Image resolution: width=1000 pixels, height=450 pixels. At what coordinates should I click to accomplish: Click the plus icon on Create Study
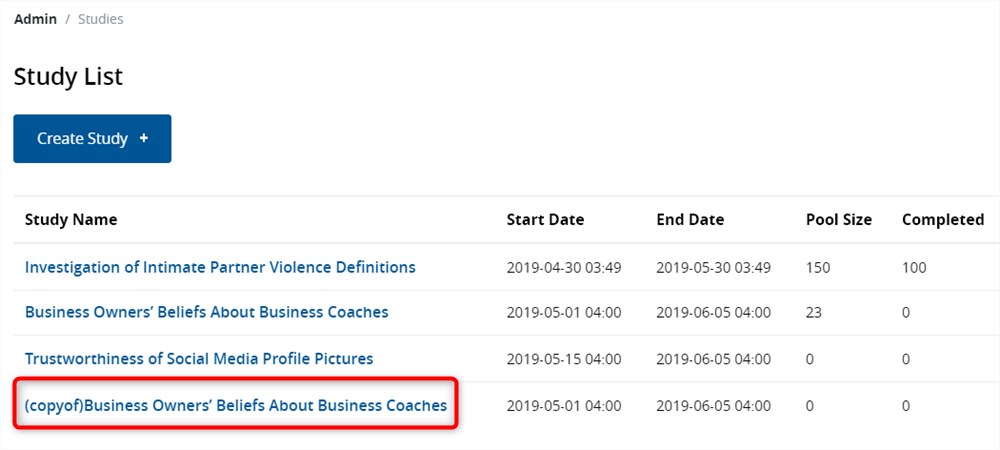(144, 138)
